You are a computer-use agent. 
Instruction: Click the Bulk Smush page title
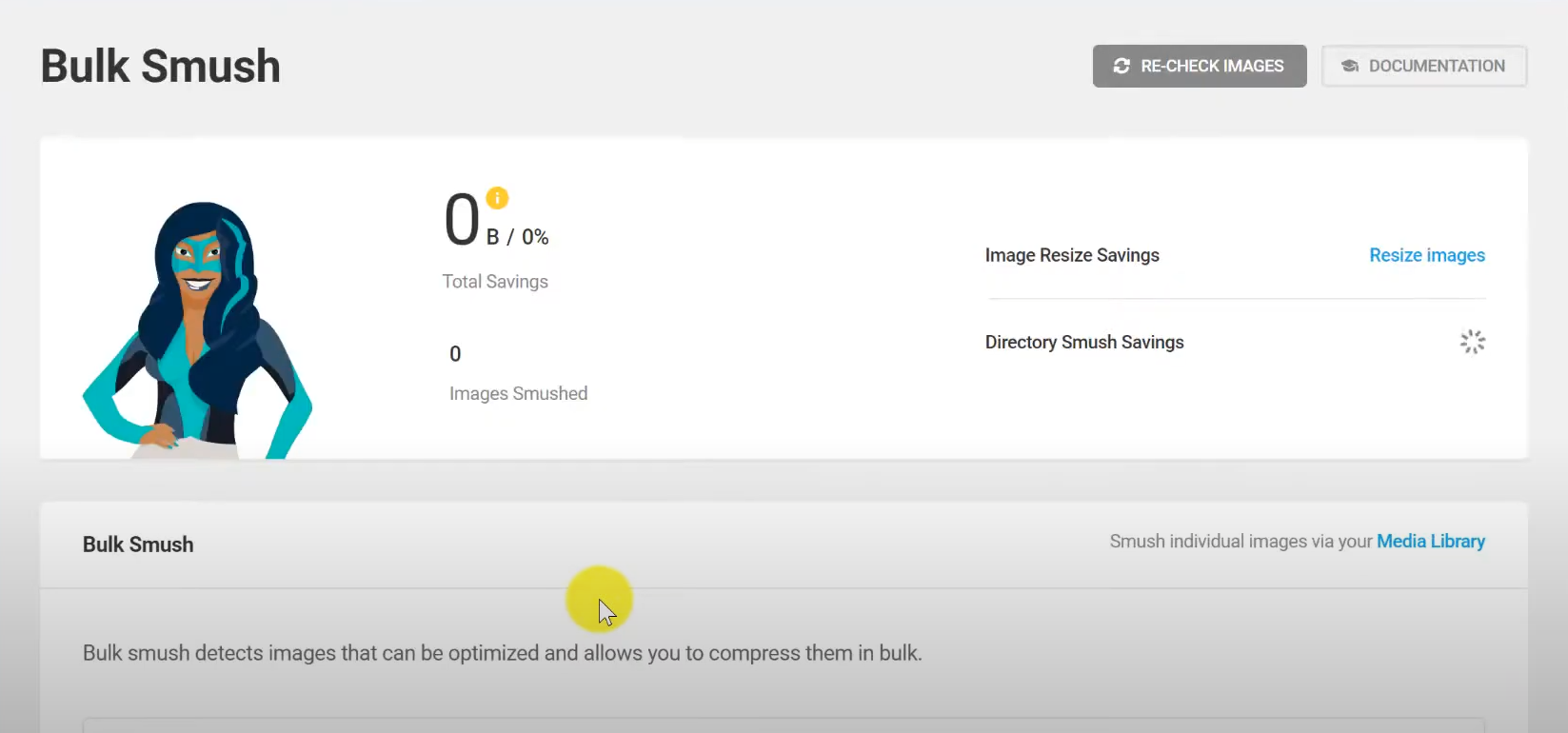point(160,67)
